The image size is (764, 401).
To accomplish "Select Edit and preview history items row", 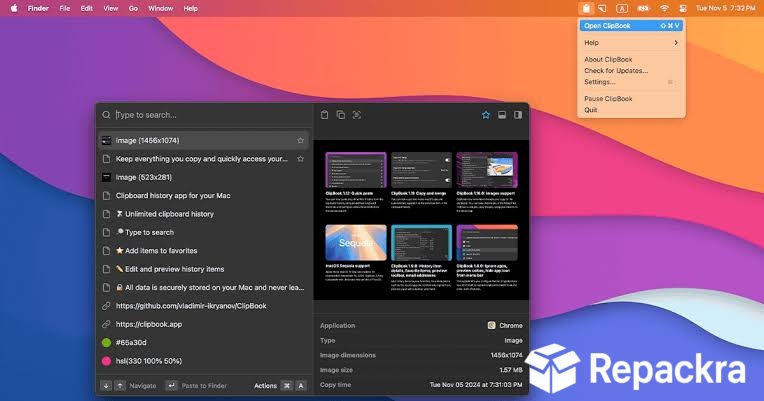I will tap(204, 269).
